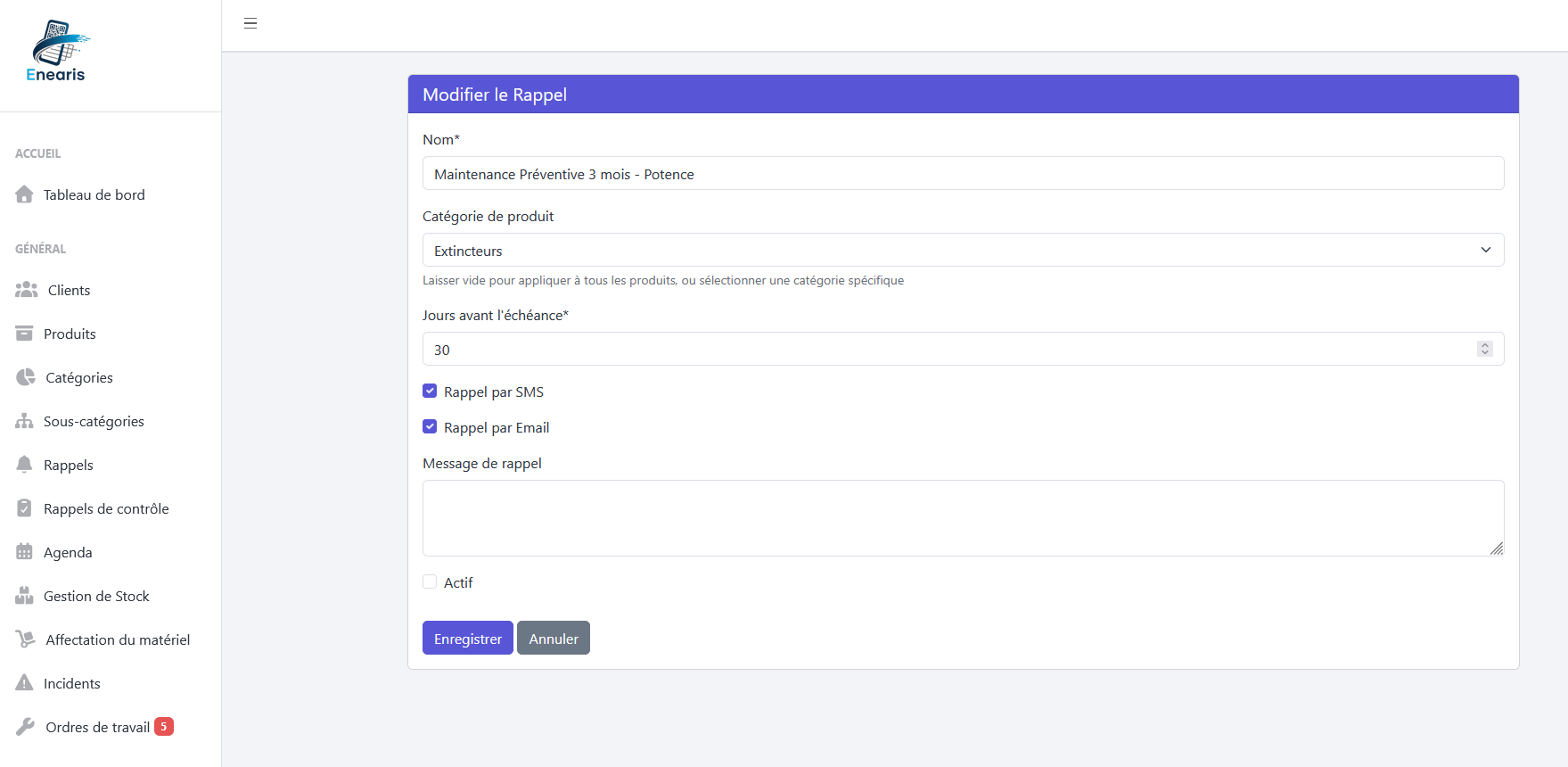This screenshot has height=767, width=1568.
Task: Click the home icon beside Tableau de bord
Action: [24, 194]
